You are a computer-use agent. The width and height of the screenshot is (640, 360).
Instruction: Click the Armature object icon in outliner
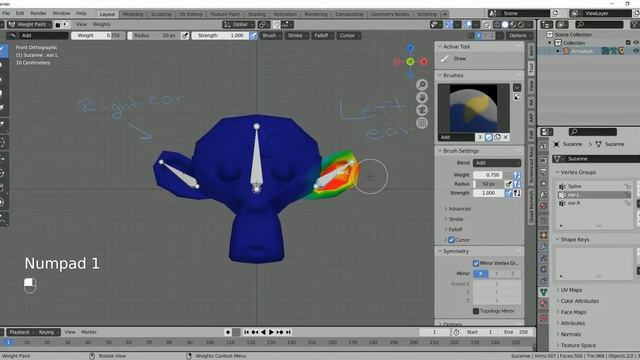click(x=567, y=51)
